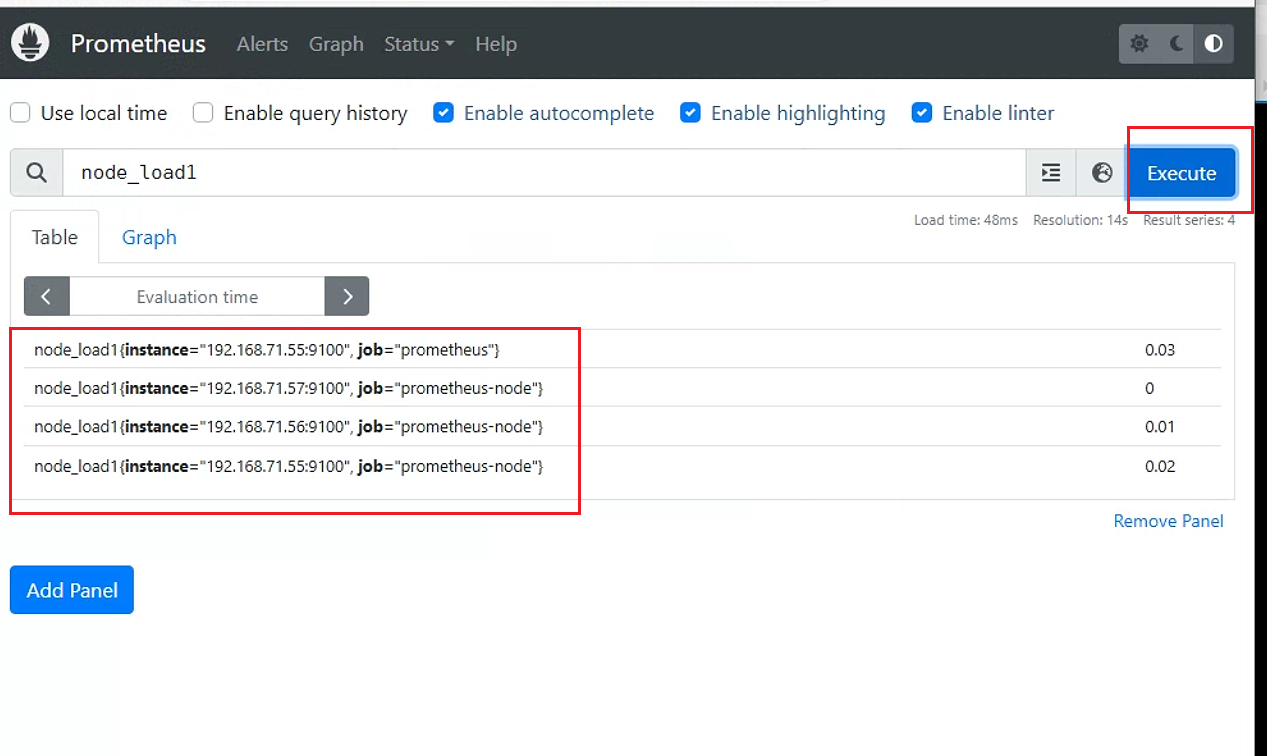Click the Evaluation time input box
The image size is (1267, 756).
[x=197, y=296]
